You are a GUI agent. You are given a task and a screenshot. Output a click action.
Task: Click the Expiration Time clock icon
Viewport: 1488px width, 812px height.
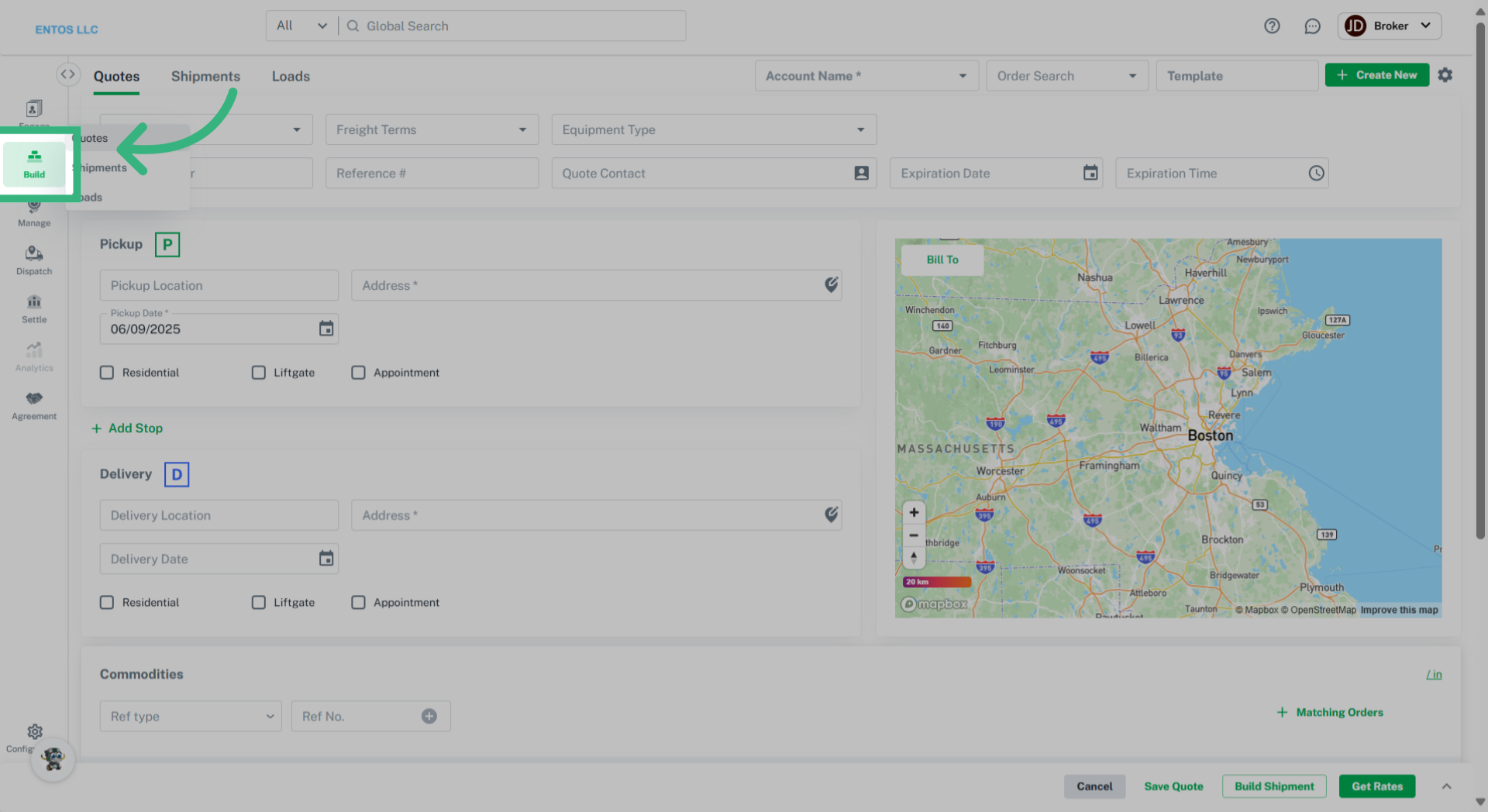(1316, 174)
